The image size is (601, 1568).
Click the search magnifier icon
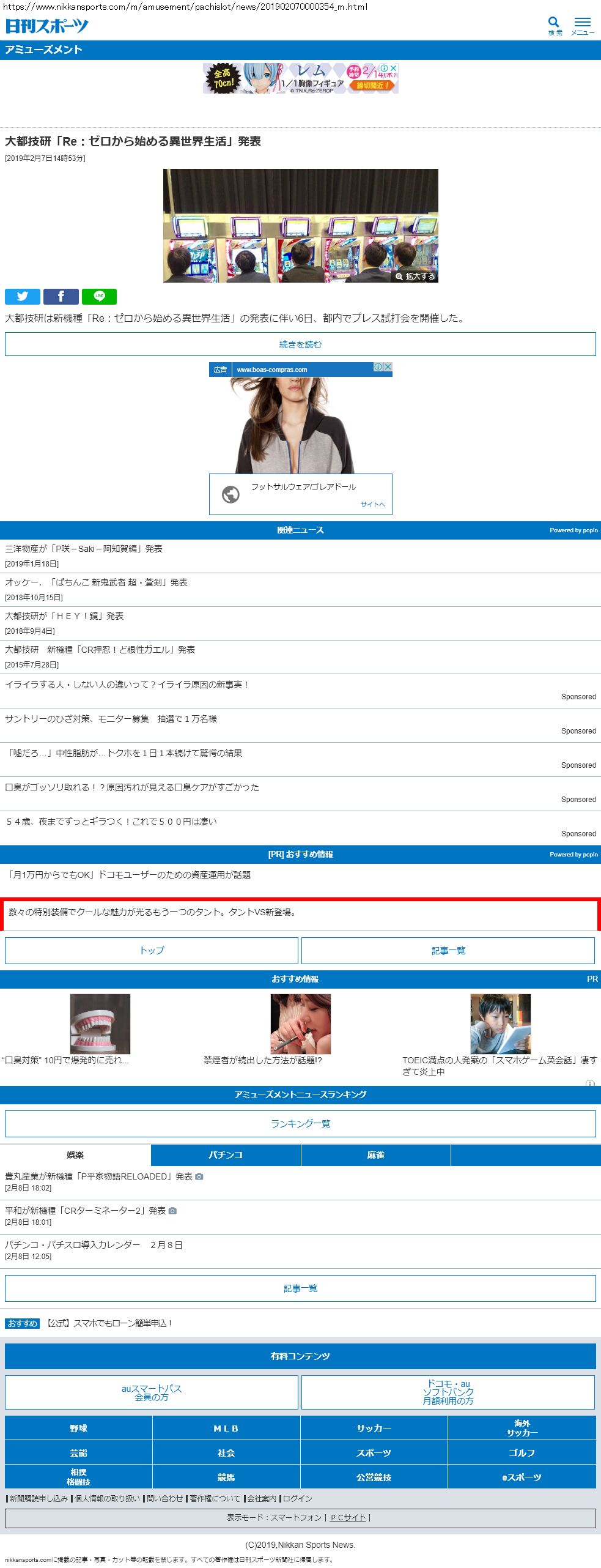pyautogui.click(x=554, y=23)
